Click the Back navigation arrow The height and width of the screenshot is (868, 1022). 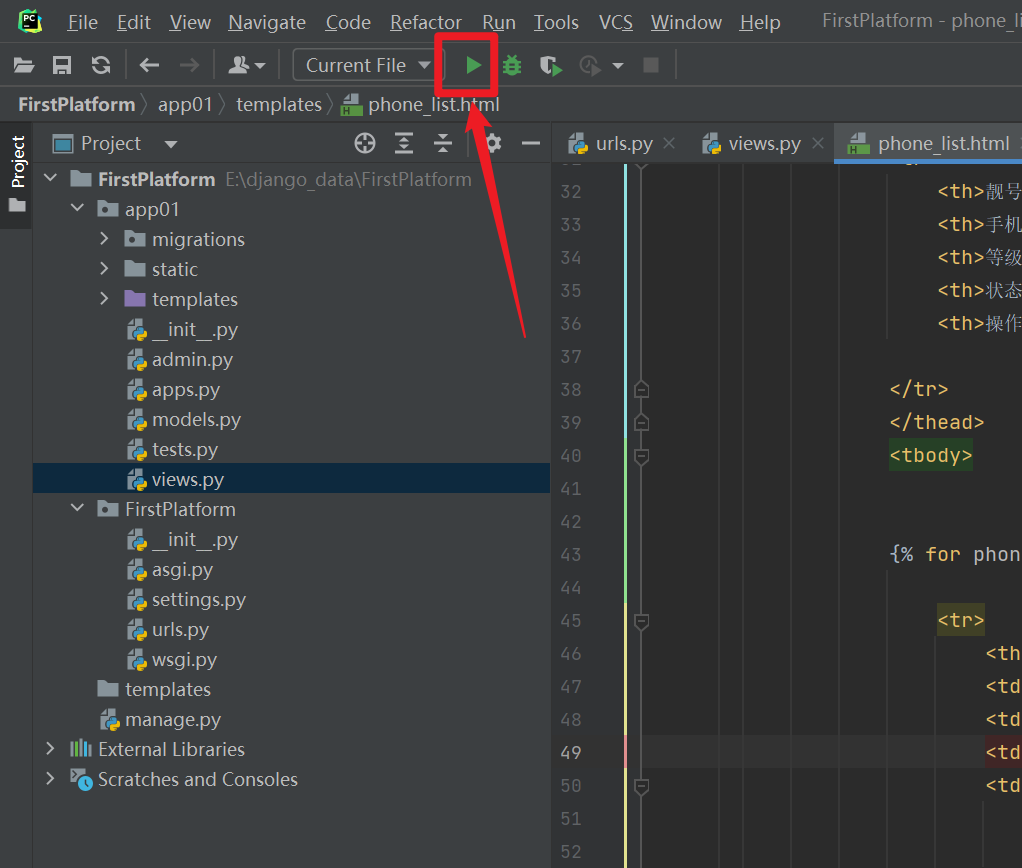[x=149, y=66]
